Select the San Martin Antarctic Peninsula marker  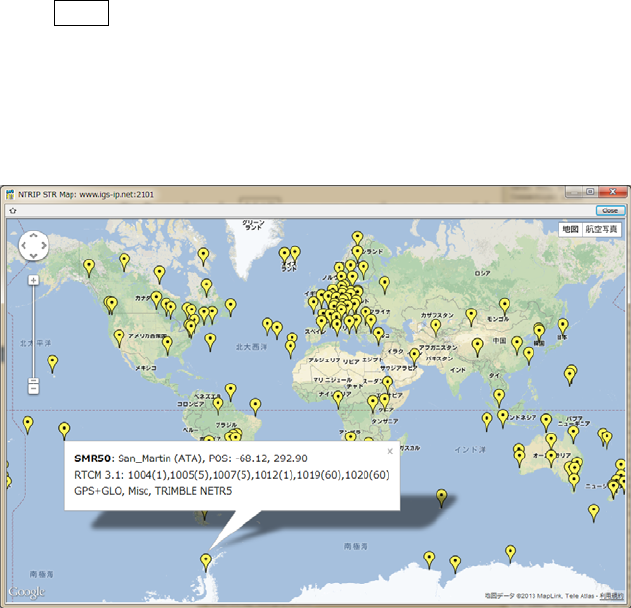tap(206, 562)
